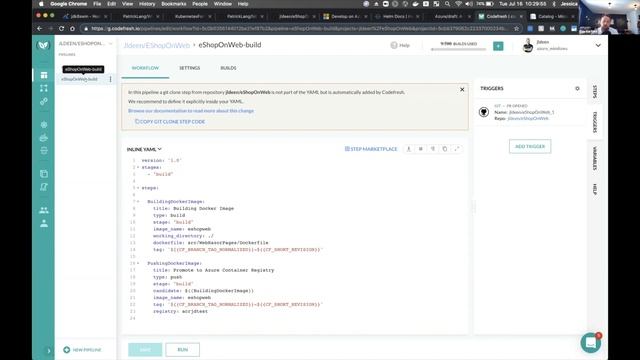
Task: Open the three-dot menu for eShopOnWeb-build pipeline
Action: coord(110,79)
